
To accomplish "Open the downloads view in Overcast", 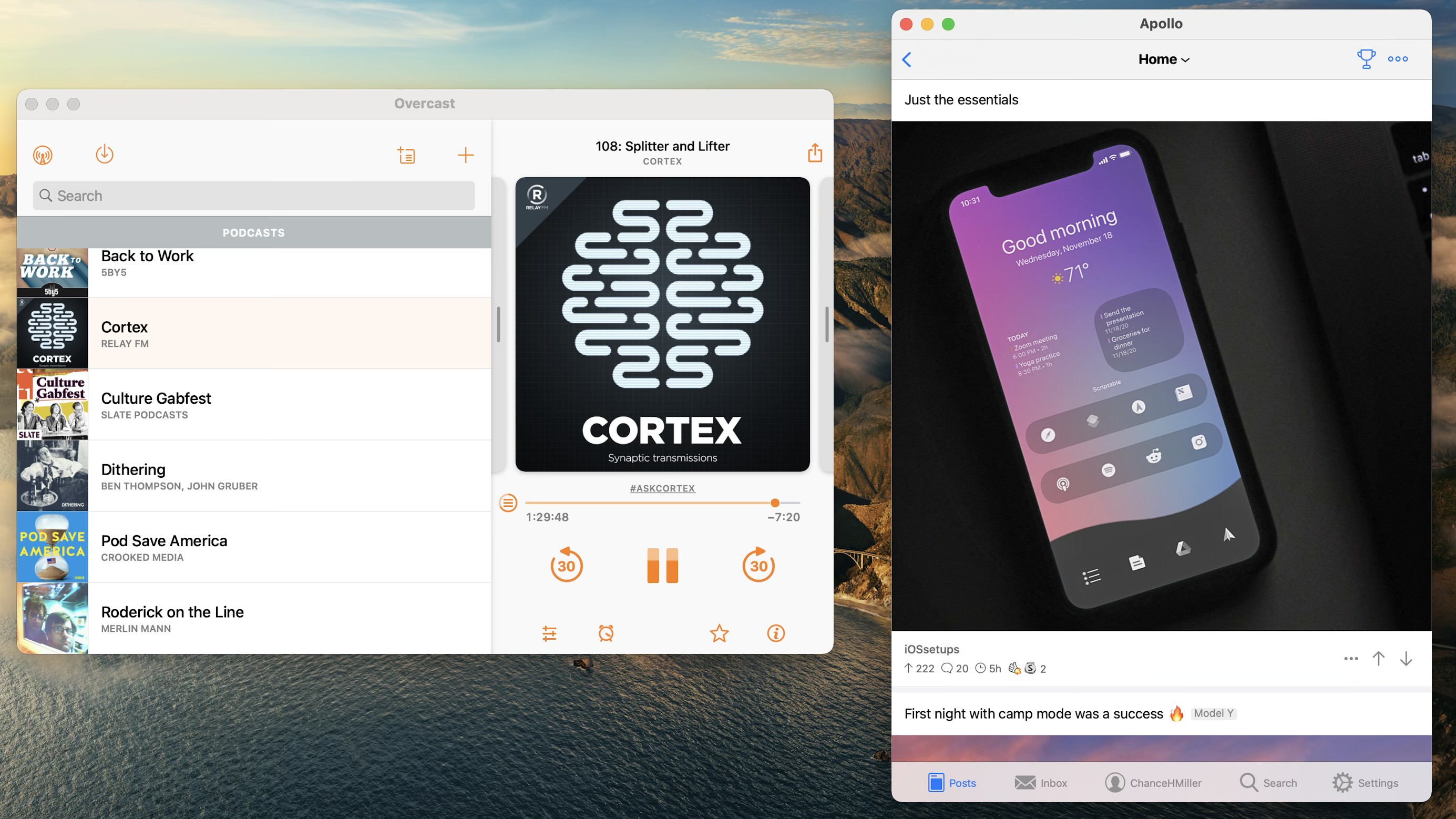I will (x=104, y=153).
